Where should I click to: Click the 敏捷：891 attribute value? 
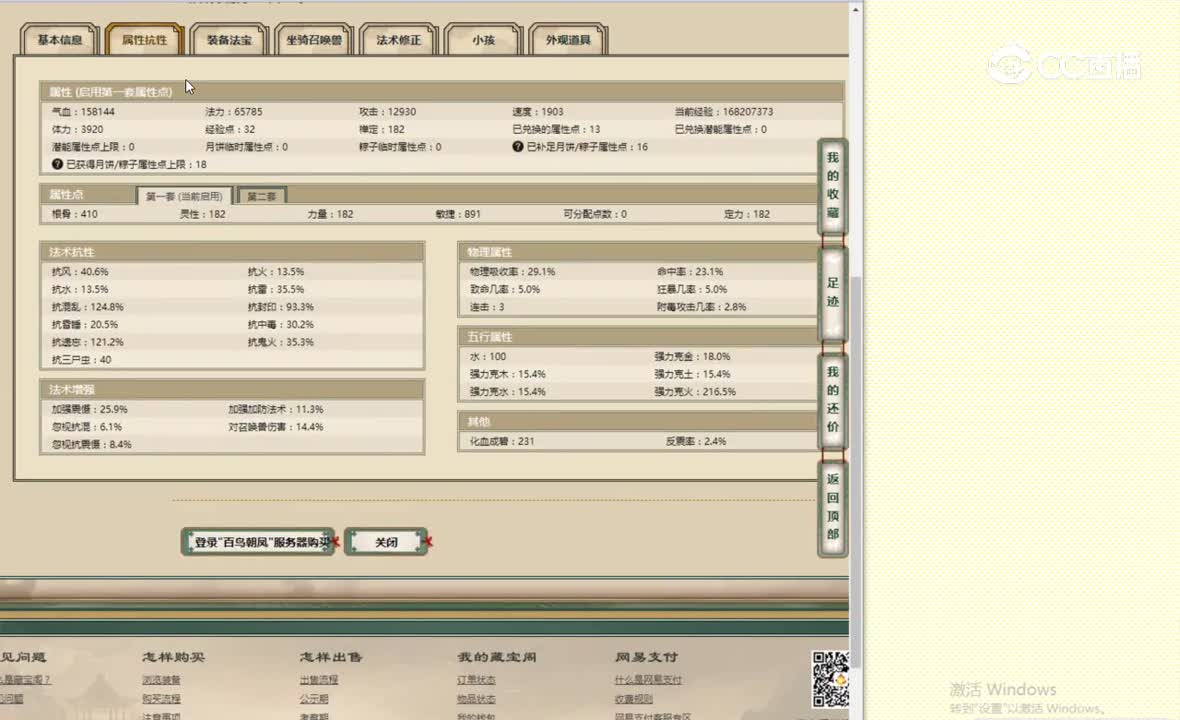click(458, 214)
